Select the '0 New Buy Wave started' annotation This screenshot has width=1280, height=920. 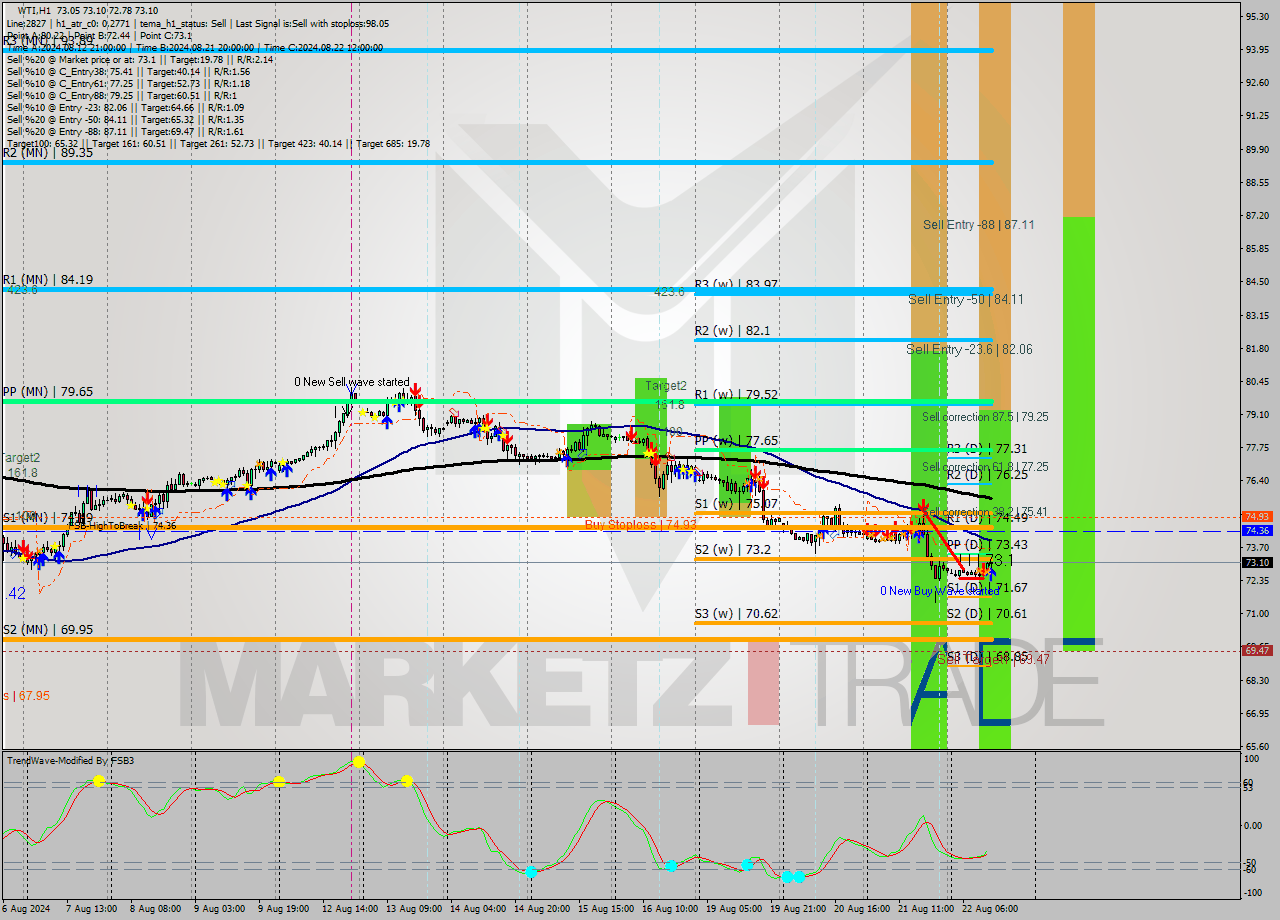939,591
